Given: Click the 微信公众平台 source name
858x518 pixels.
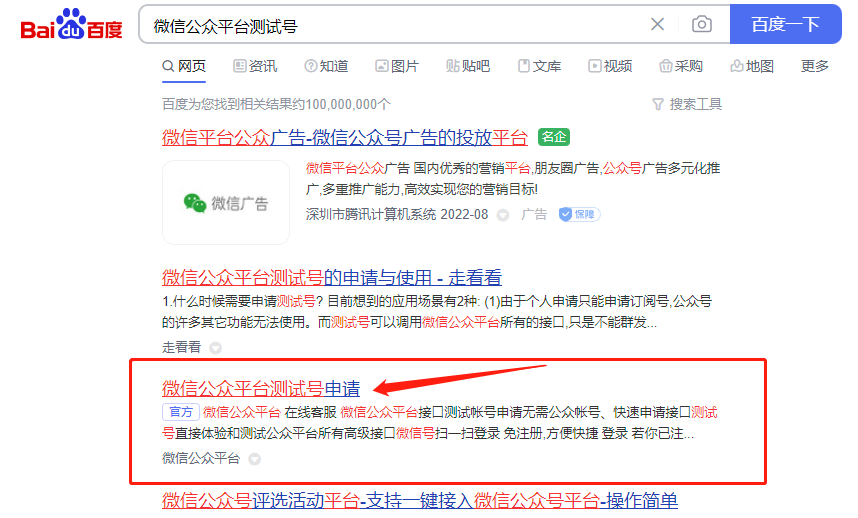Looking at the screenshot, I should [x=201, y=458].
